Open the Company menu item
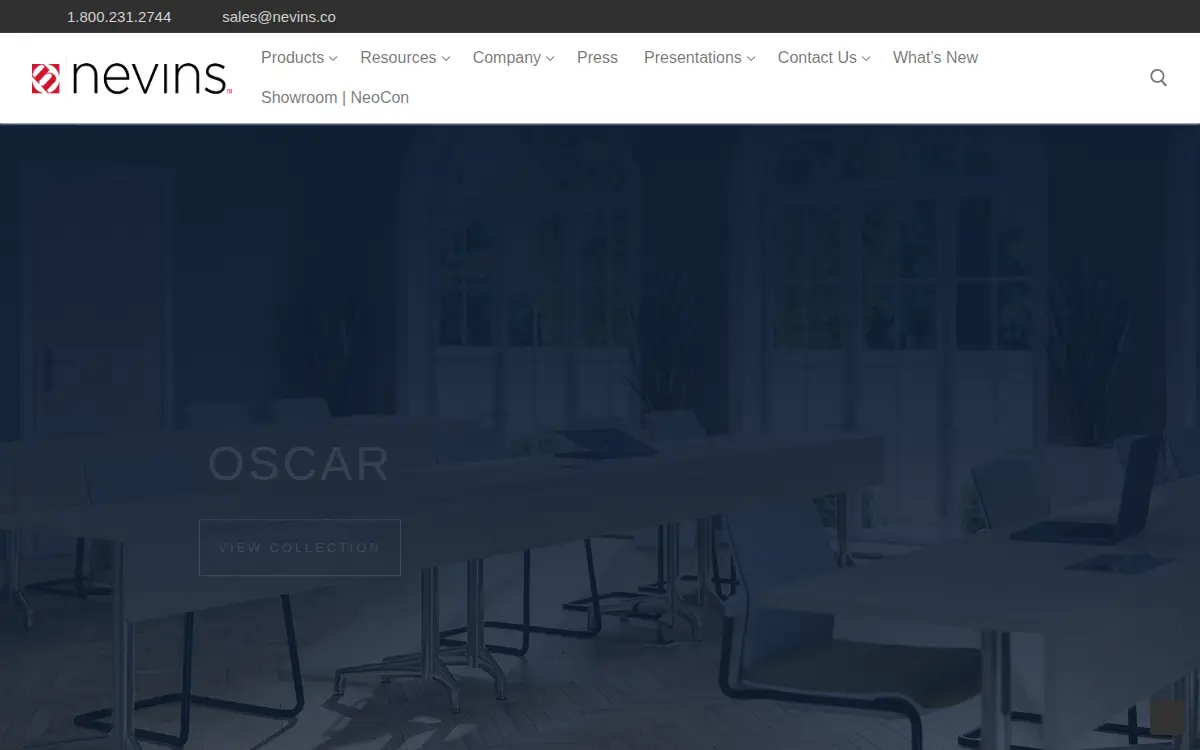1200x750 pixels. (x=507, y=58)
